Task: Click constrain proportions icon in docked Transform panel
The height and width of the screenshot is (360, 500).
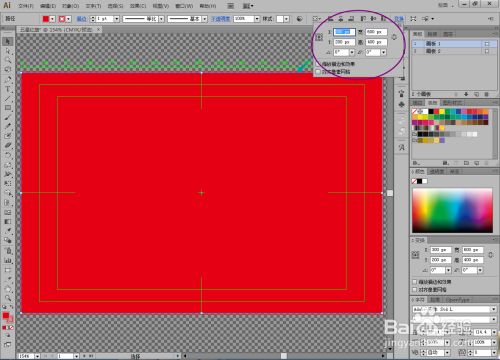Action: [491, 255]
